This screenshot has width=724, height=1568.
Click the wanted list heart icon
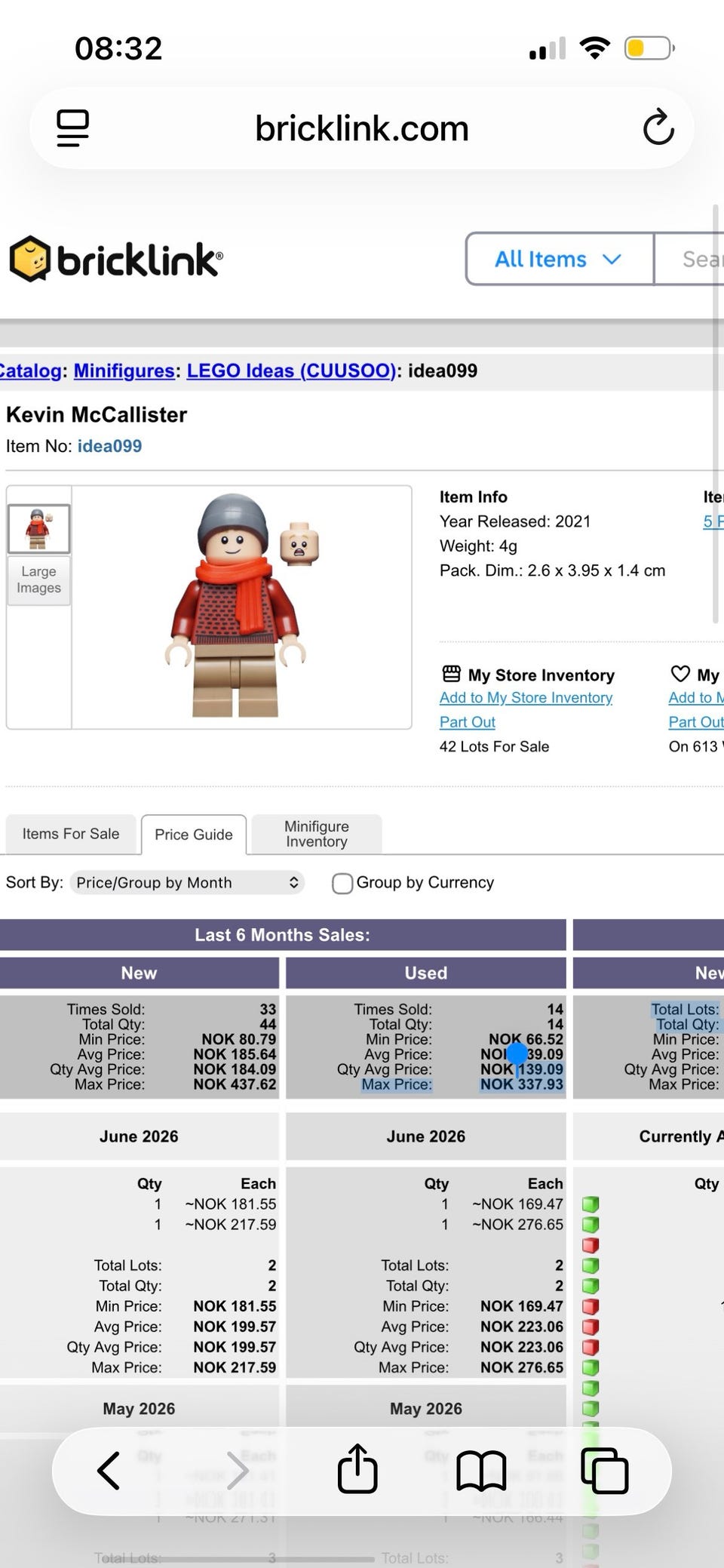(x=680, y=673)
